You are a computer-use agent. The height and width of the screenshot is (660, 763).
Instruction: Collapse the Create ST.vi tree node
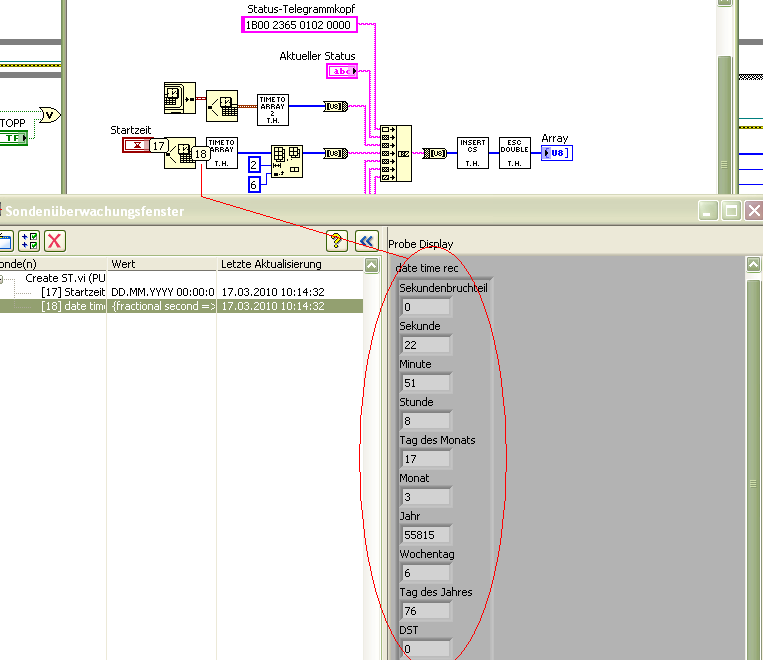click(1, 278)
